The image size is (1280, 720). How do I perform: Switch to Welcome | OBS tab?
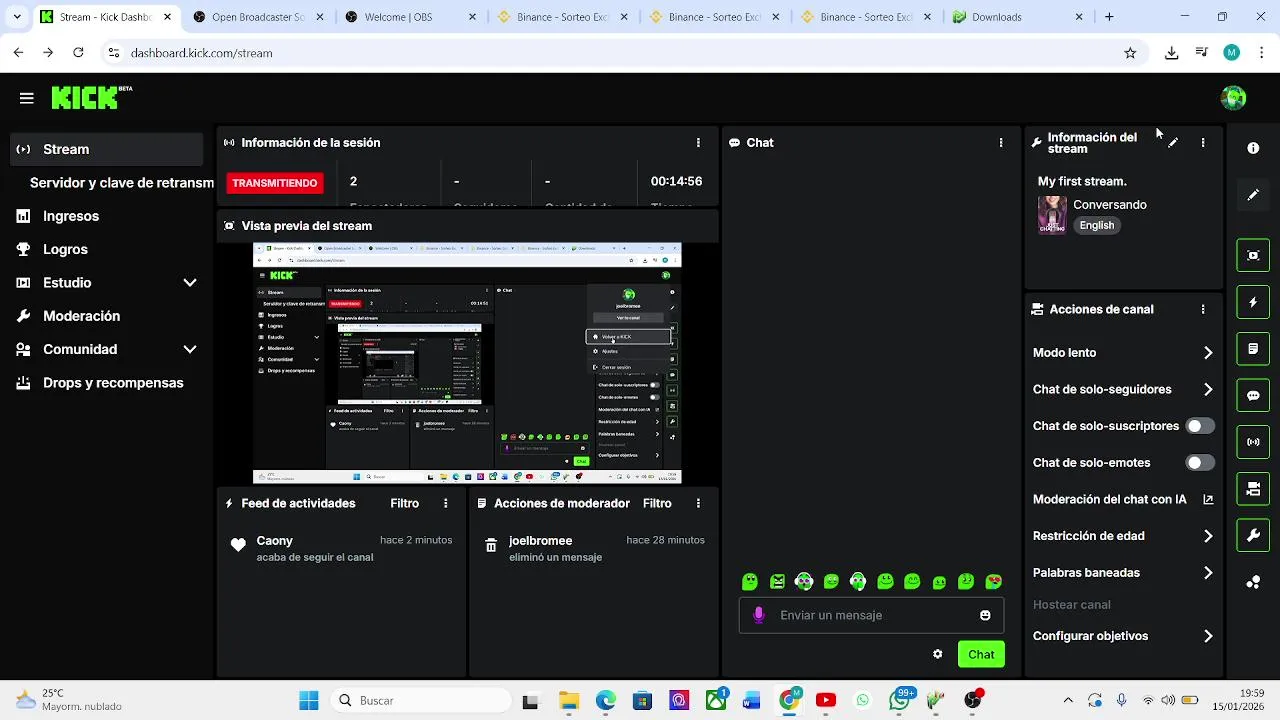[410, 17]
